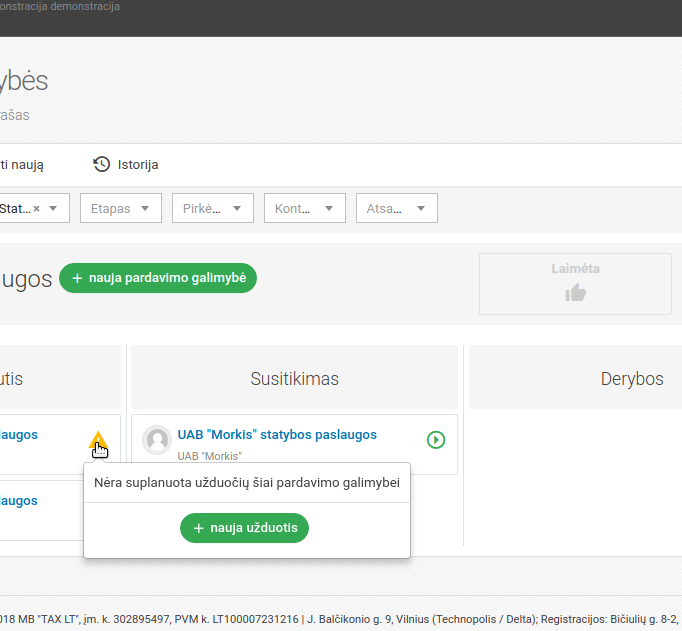The width and height of the screenshot is (682, 631).
Task: Open the card link beside the warning icon
Action: click(19, 435)
